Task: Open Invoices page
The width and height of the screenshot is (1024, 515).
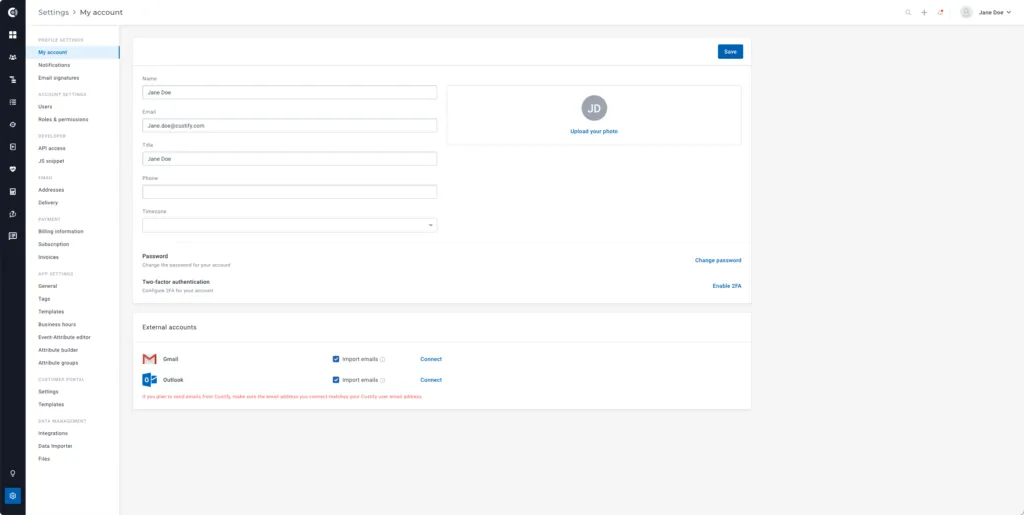Action: pyautogui.click(x=48, y=257)
